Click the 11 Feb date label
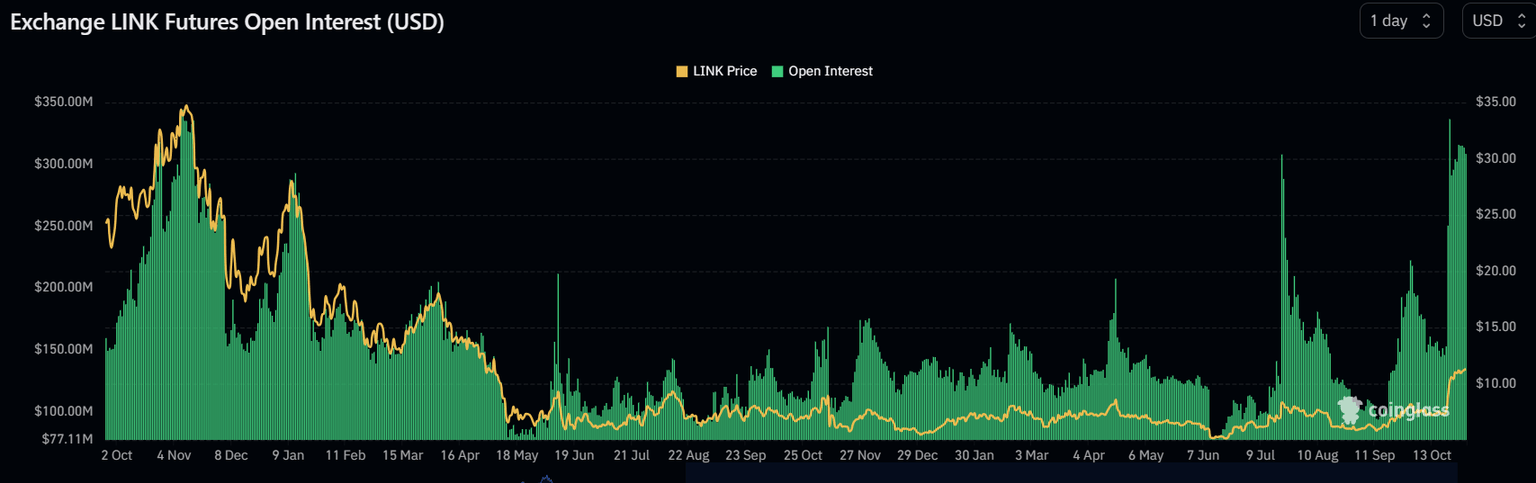The width and height of the screenshot is (1536, 483). [x=345, y=455]
